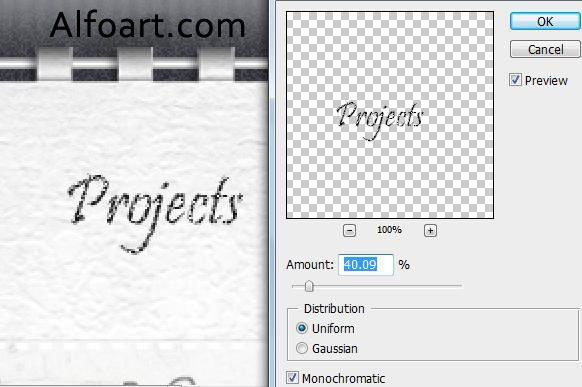Cancel the Add Noise dialog
582x387 pixels.
pos(545,49)
